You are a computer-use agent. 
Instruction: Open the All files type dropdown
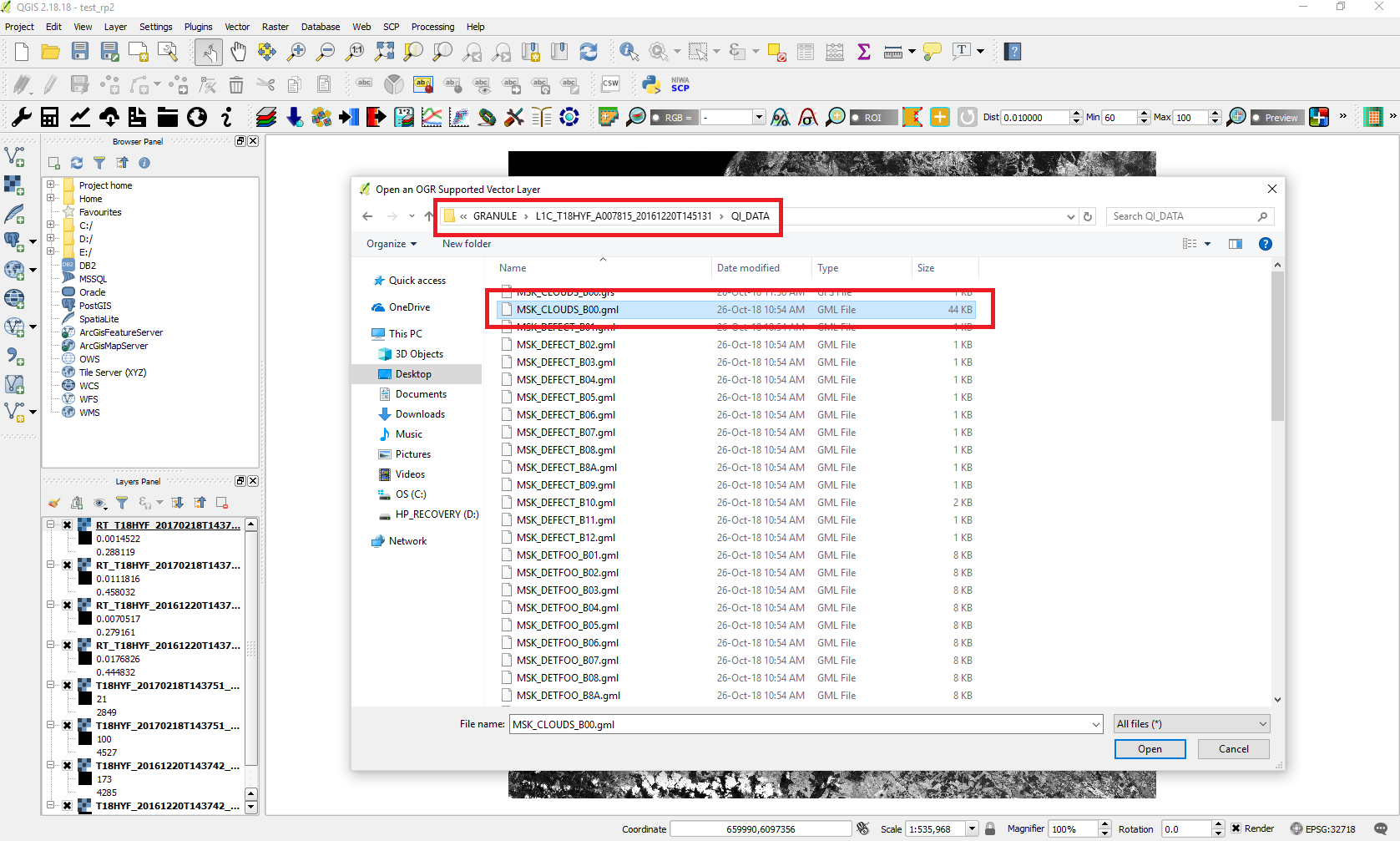coord(1191,724)
